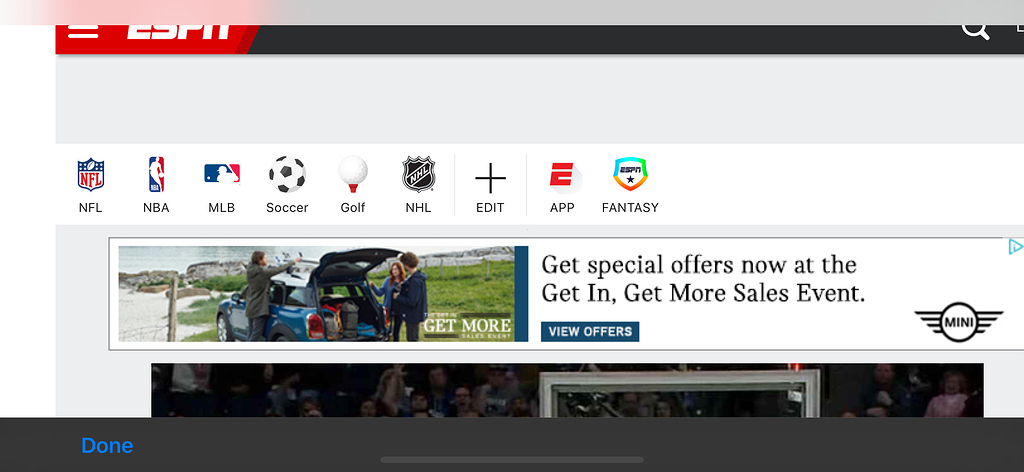Screen dimensions: 1024x472
Task: Tap the EDIT plus icon
Action: (x=490, y=187)
